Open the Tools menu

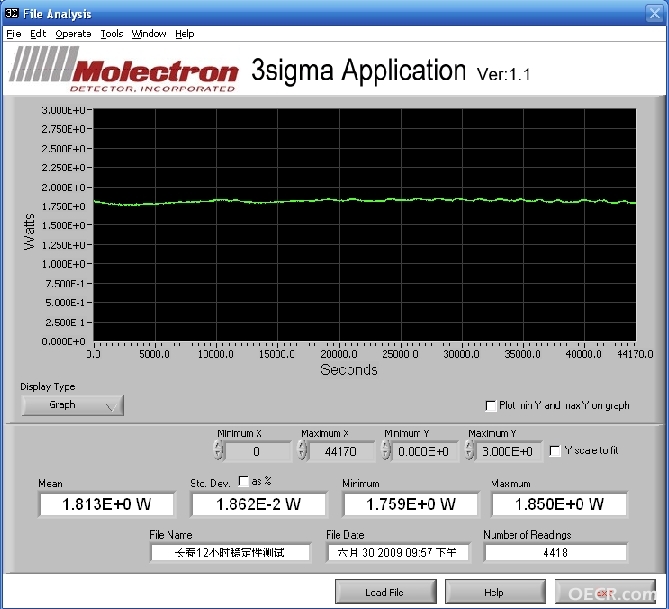(111, 34)
